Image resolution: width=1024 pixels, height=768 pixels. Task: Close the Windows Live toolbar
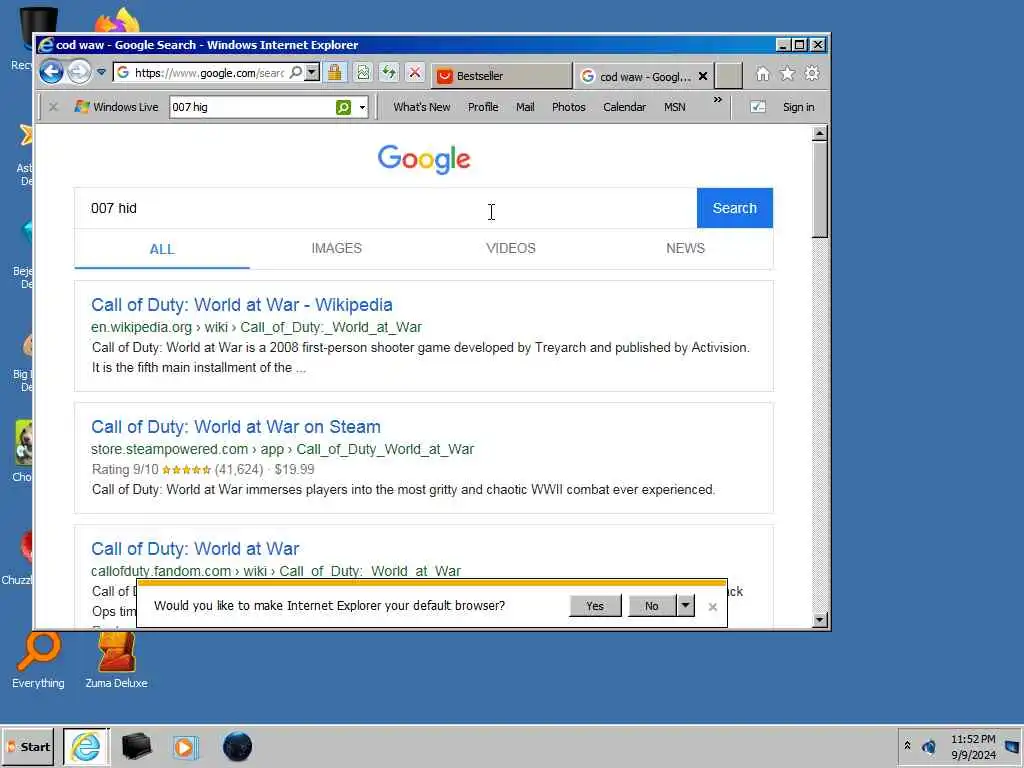point(54,107)
